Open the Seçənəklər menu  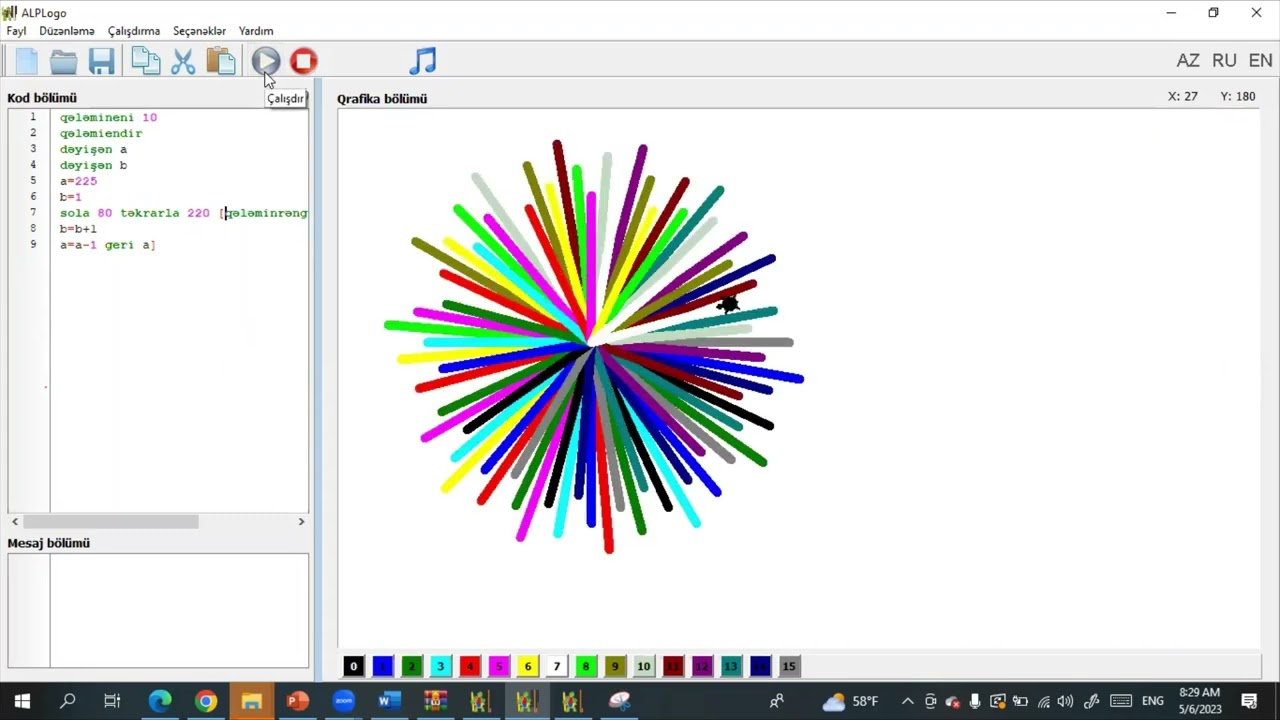(x=199, y=31)
